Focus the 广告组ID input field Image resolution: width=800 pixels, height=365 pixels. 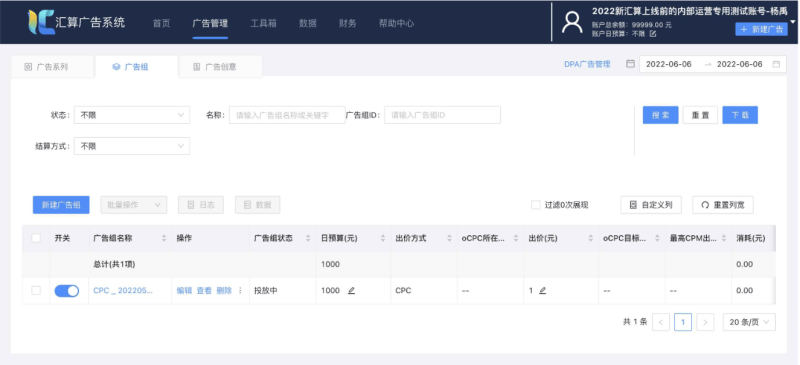point(442,115)
